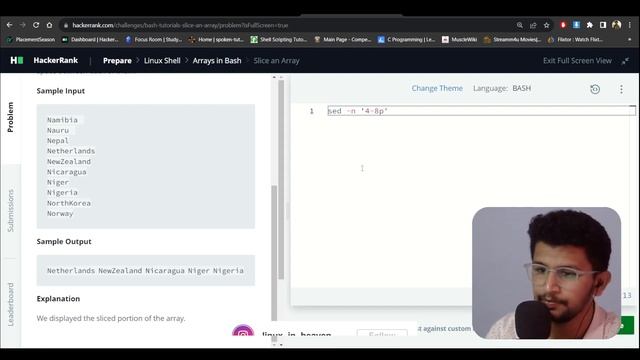Click the Change Theme link
Viewport: 640px width, 360px height.
coord(437,88)
